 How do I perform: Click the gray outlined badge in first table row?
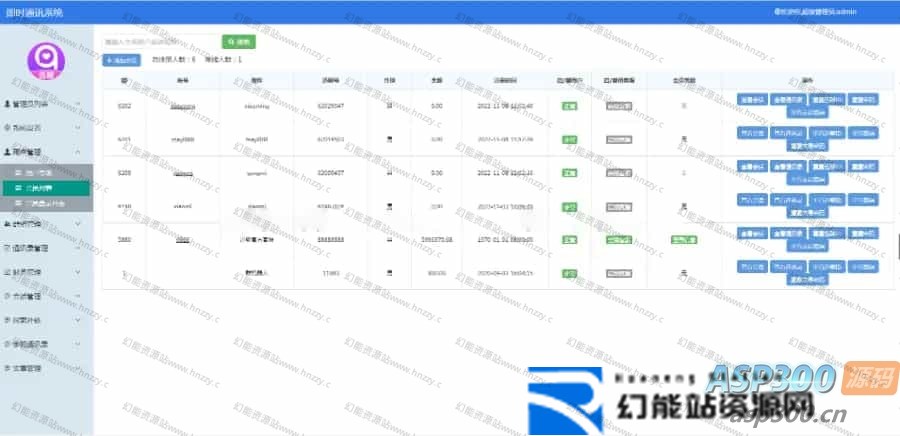(619, 104)
